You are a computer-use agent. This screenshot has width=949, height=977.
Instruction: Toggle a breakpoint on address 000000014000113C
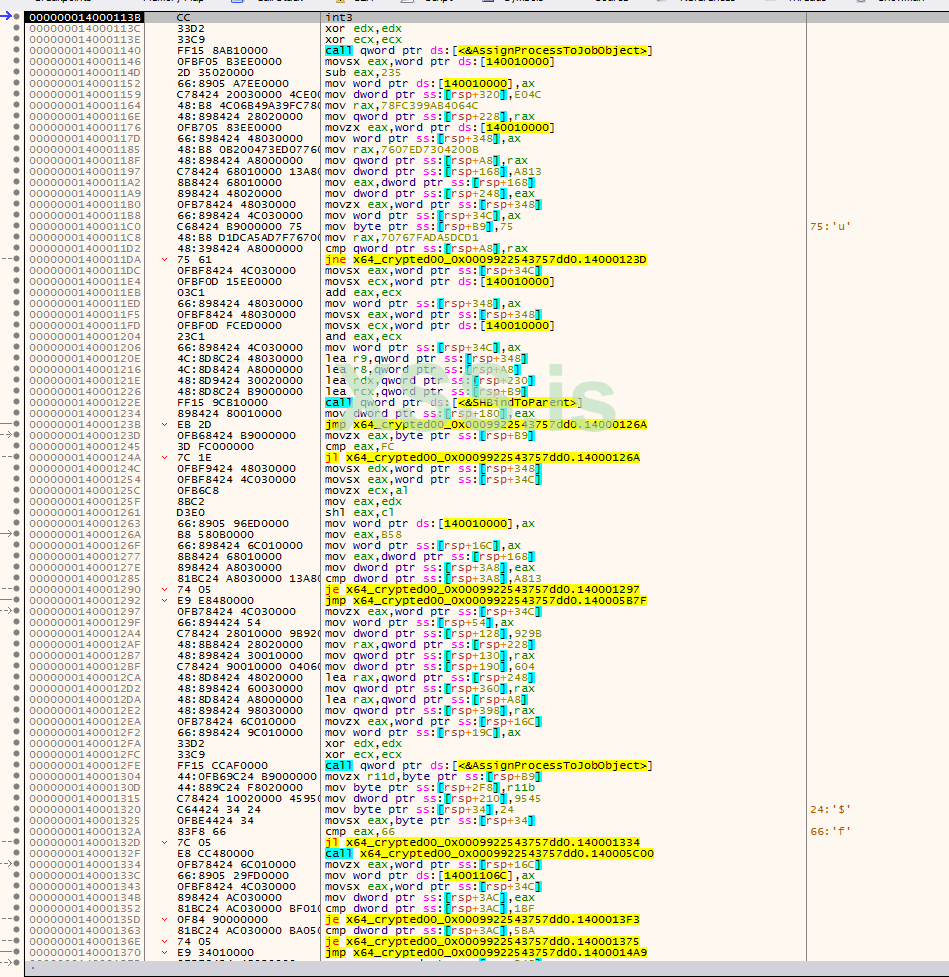click(x=16, y=28)
